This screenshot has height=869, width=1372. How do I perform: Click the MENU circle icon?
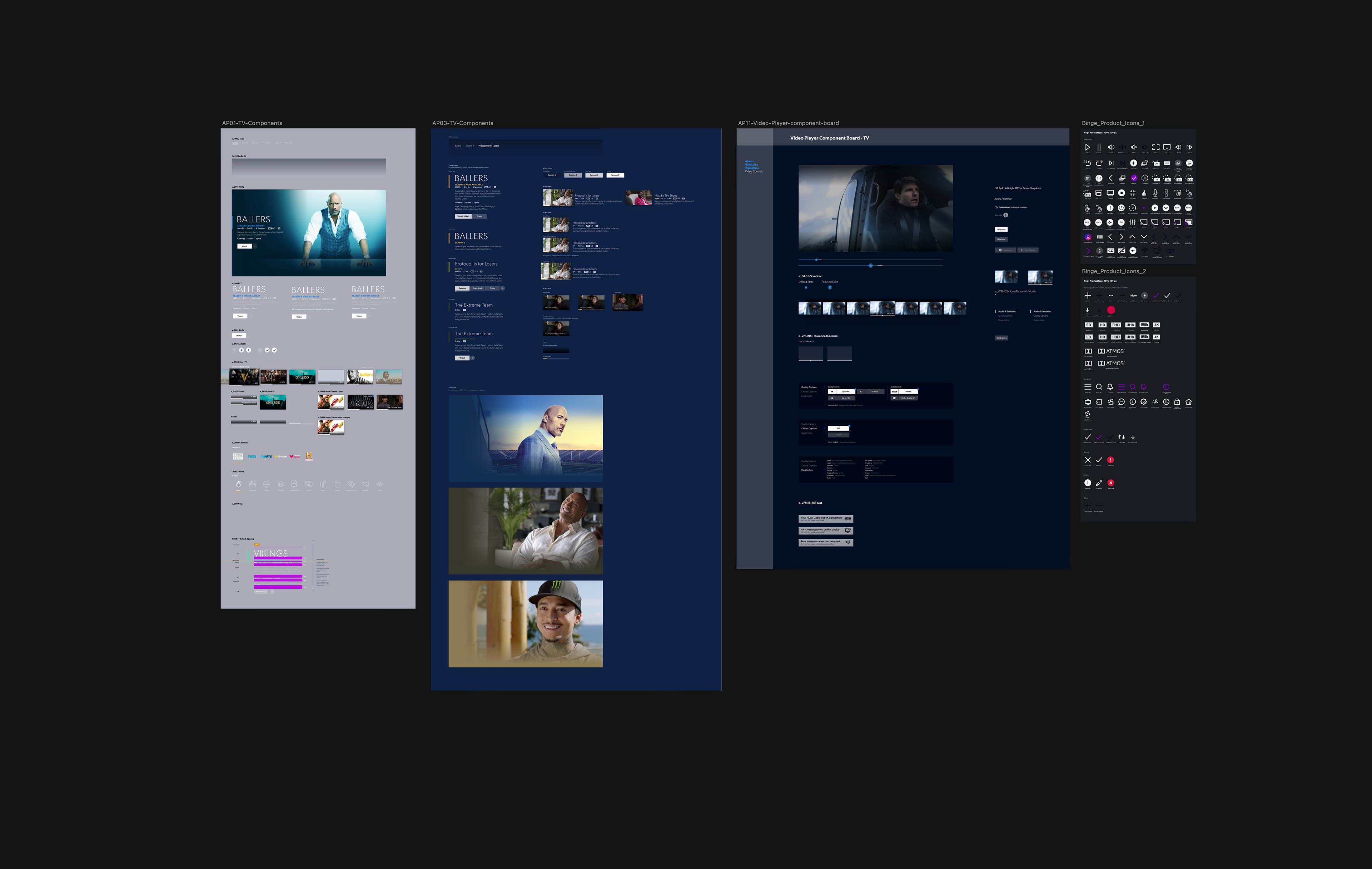click(x=1189, y=208)
